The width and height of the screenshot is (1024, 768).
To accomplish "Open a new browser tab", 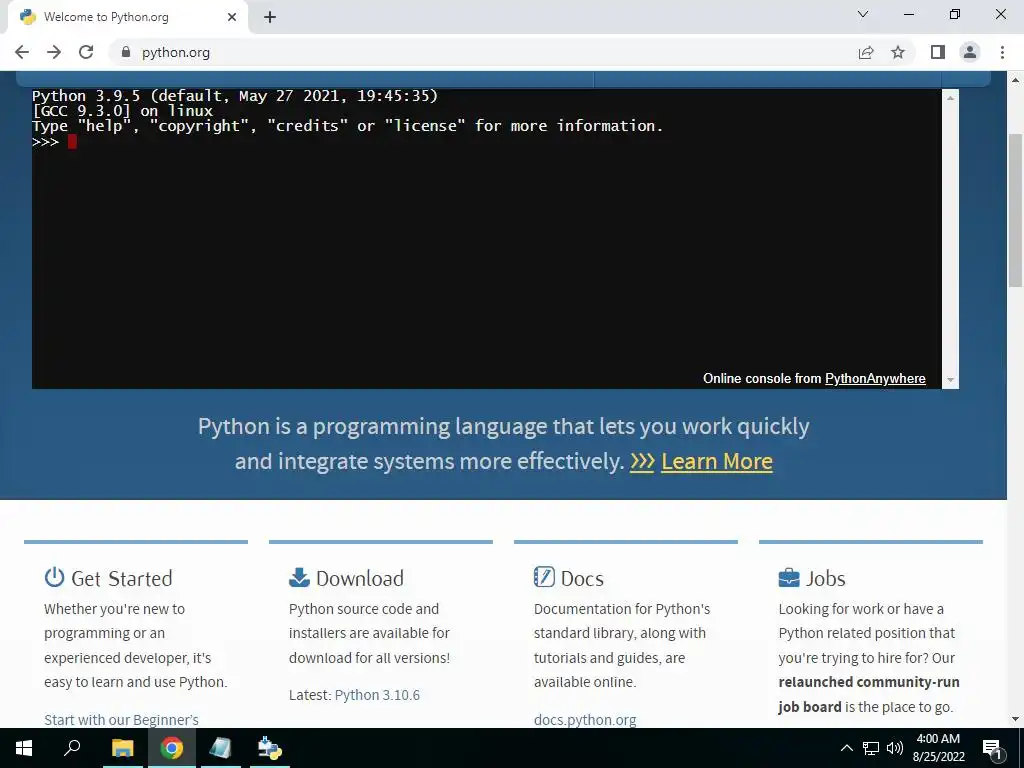I will click(x=270, y=17).
